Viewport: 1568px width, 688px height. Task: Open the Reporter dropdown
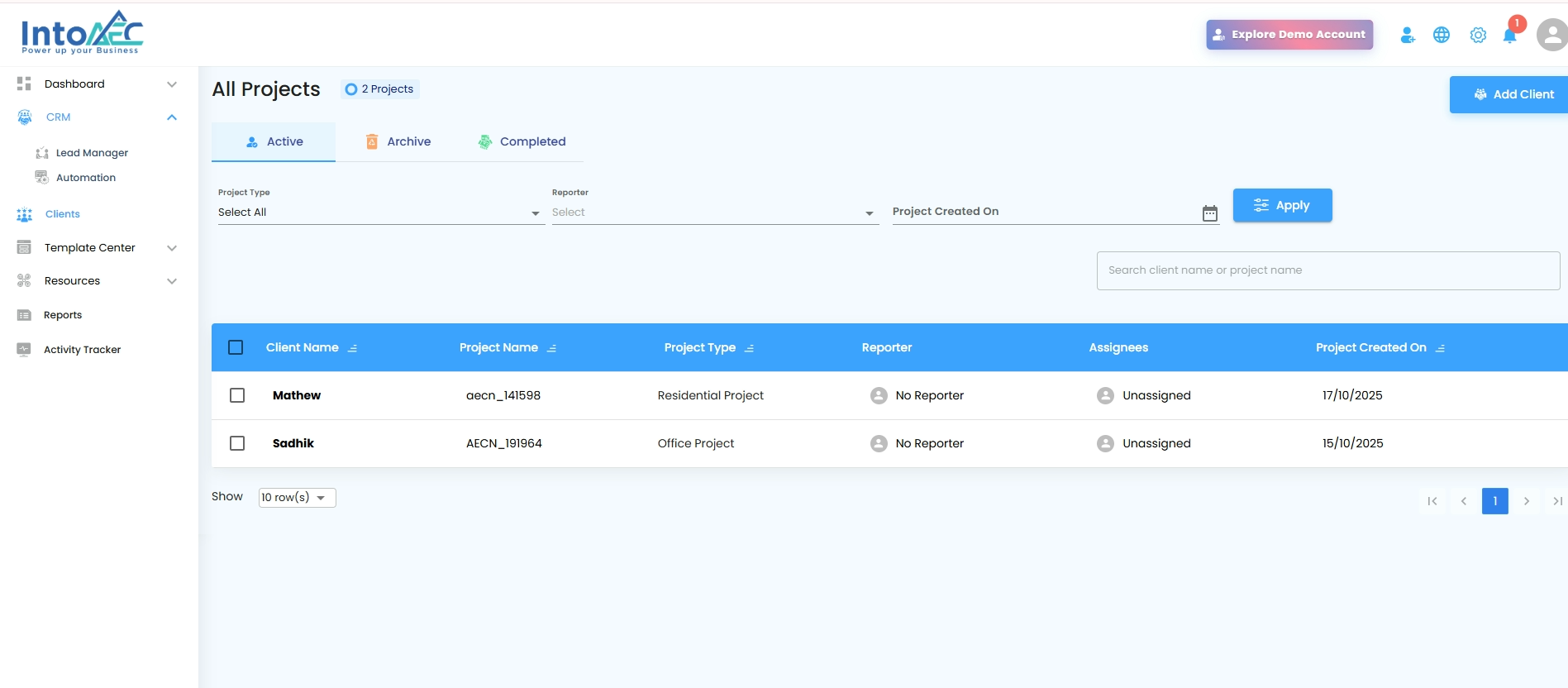coord(715,213)
